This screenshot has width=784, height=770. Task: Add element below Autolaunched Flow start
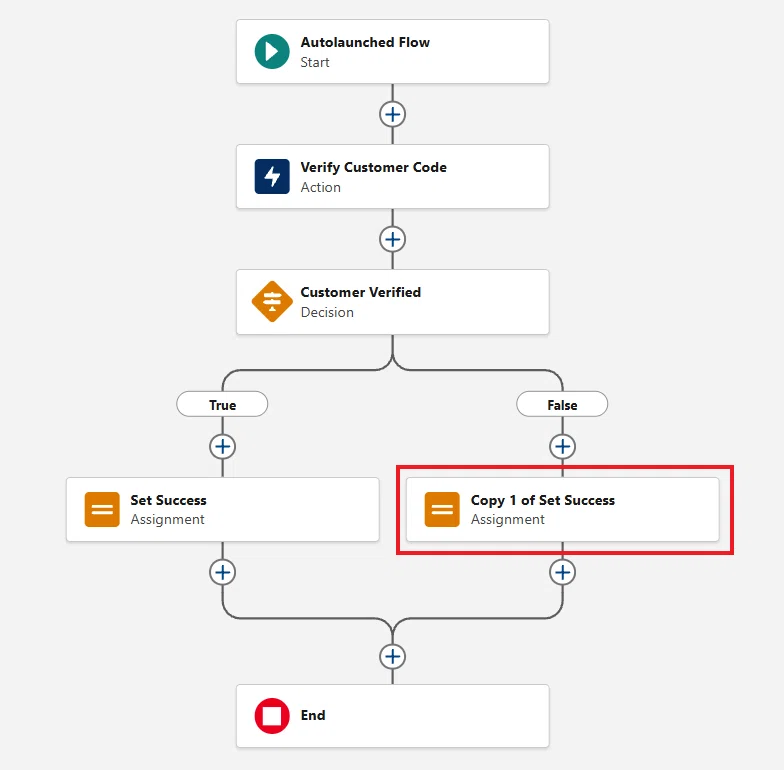tap(392, 114)
